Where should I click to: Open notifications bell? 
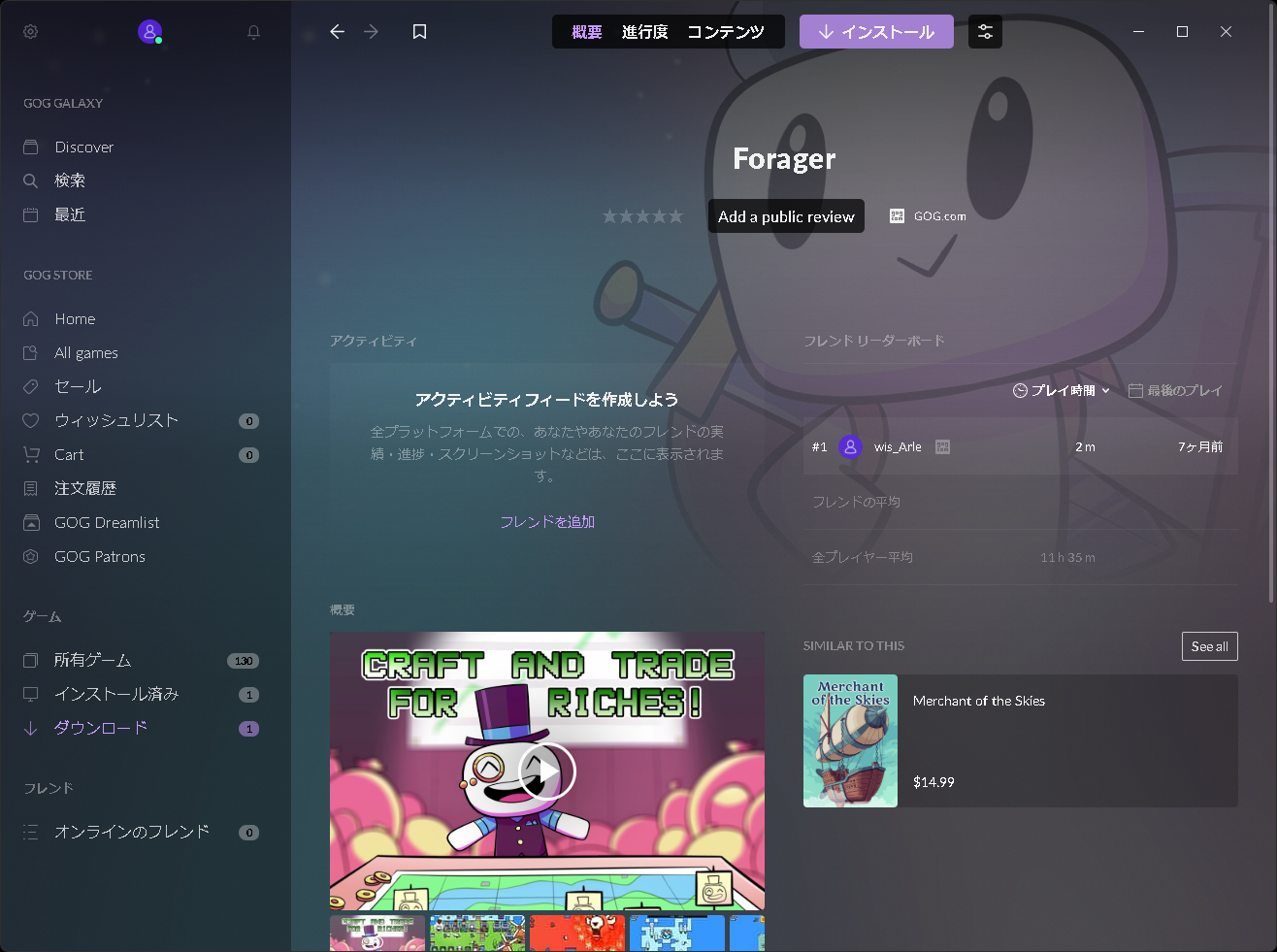click(253, 32)
